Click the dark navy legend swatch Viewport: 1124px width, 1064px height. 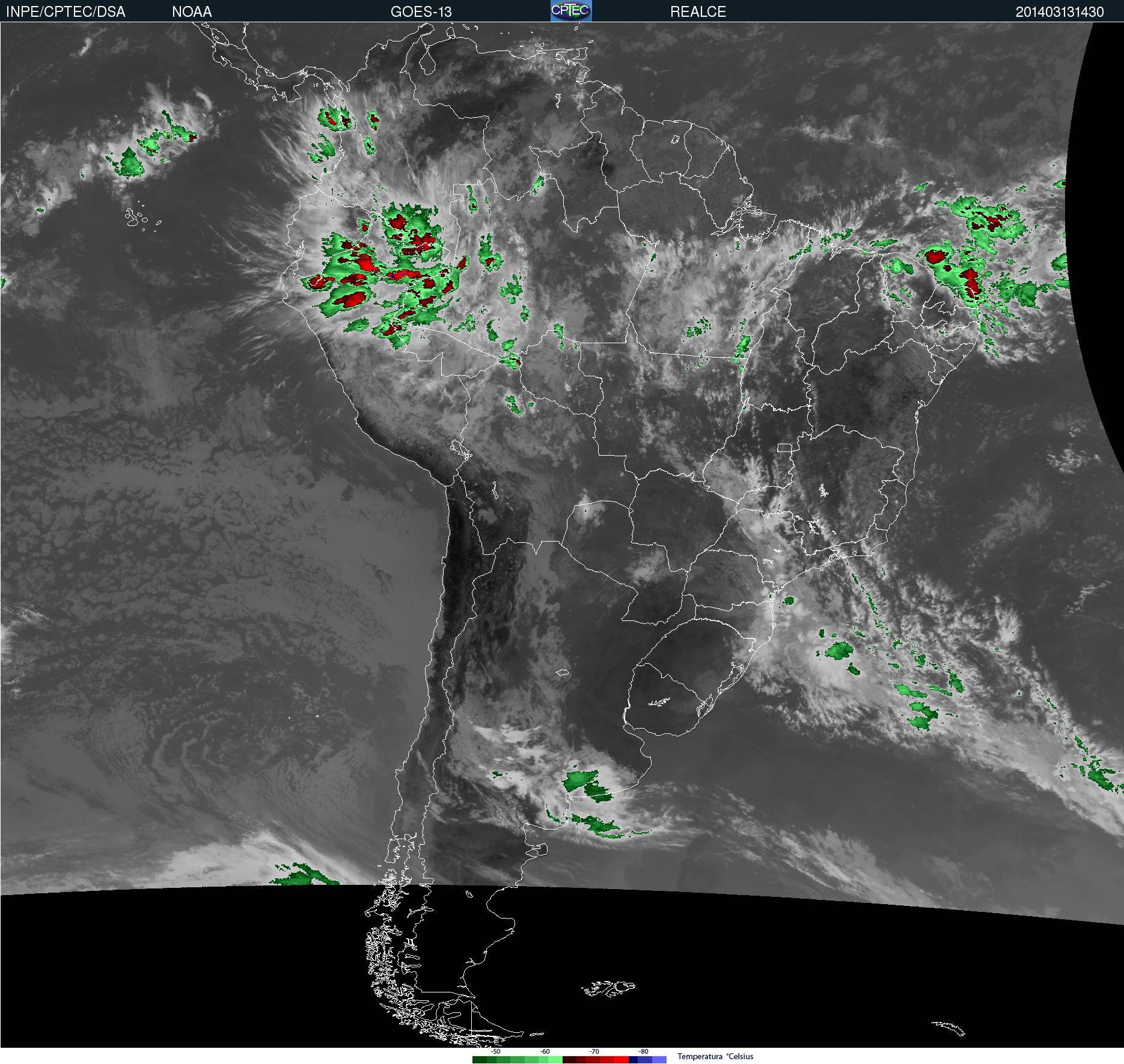click(634, 1060)
